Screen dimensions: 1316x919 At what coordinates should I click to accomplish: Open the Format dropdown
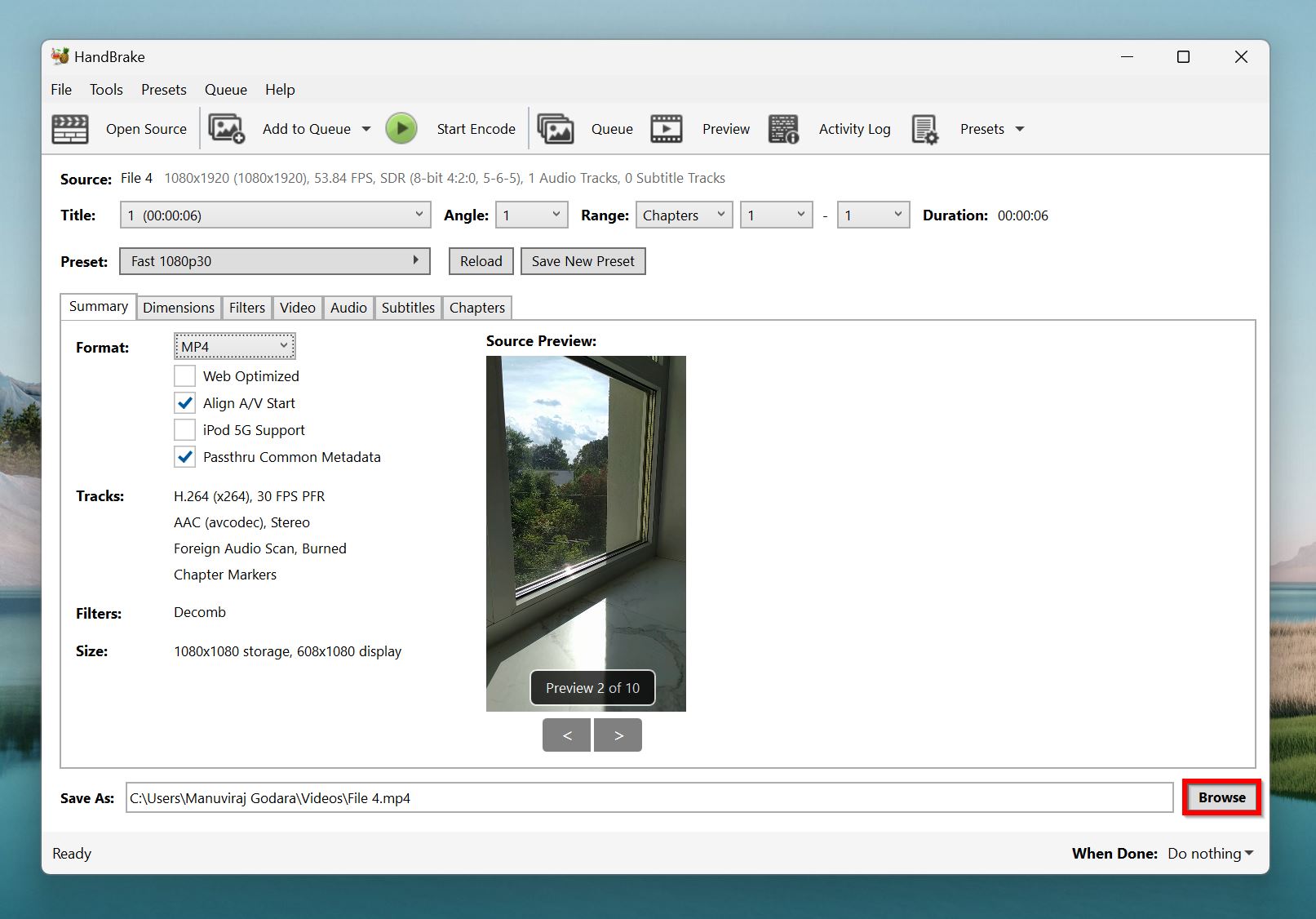click(234, 345)
